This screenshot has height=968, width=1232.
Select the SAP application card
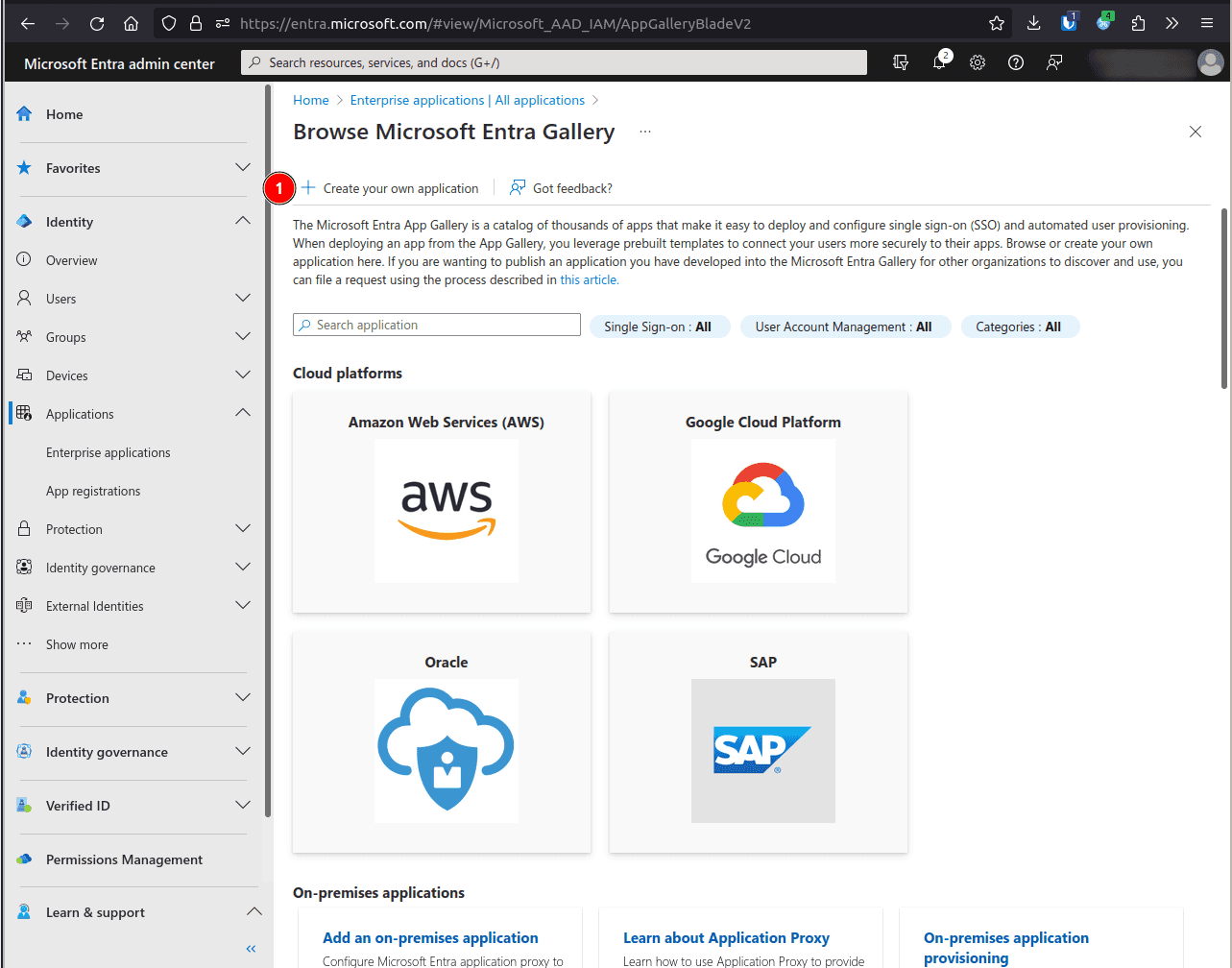(x=759, y=742)
